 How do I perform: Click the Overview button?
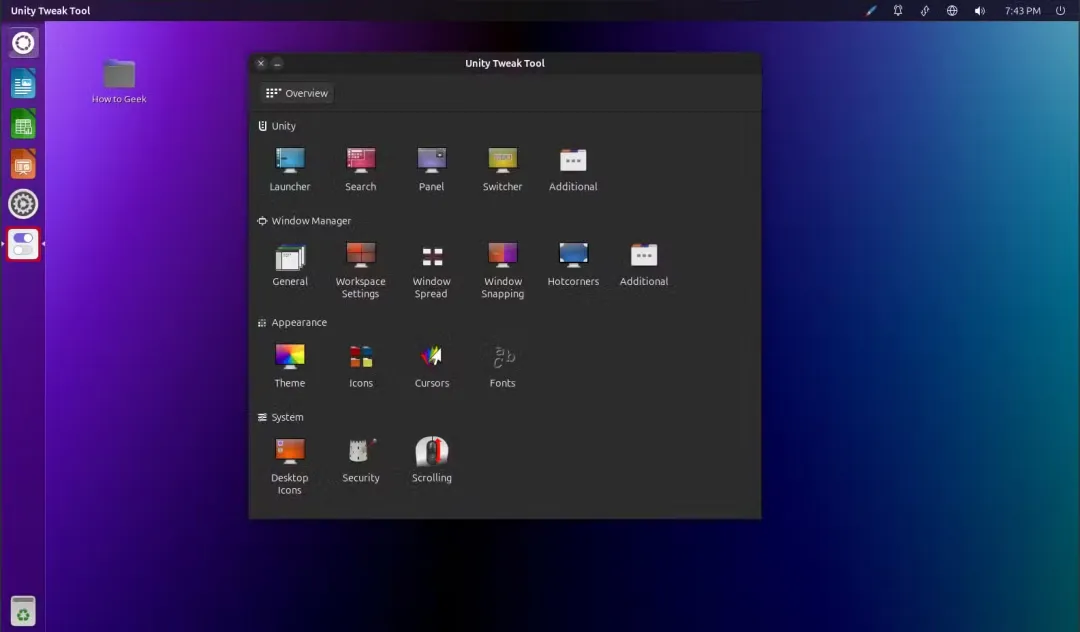click(x=298, y=93)
